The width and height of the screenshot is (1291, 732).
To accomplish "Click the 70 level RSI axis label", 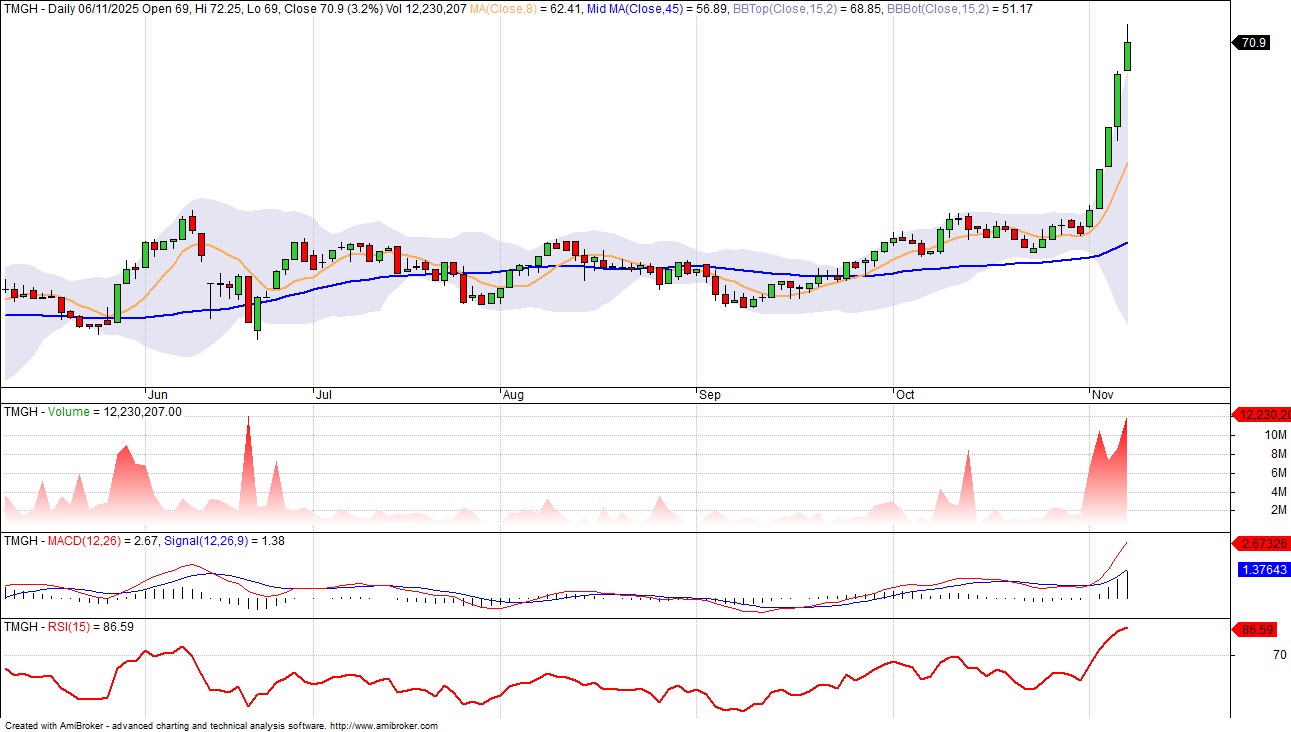I will click(x=1250, y=656).
